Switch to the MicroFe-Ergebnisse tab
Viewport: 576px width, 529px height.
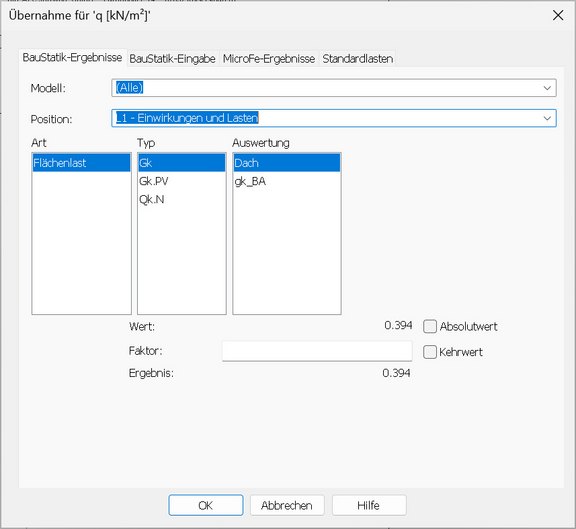pos(269,59)
